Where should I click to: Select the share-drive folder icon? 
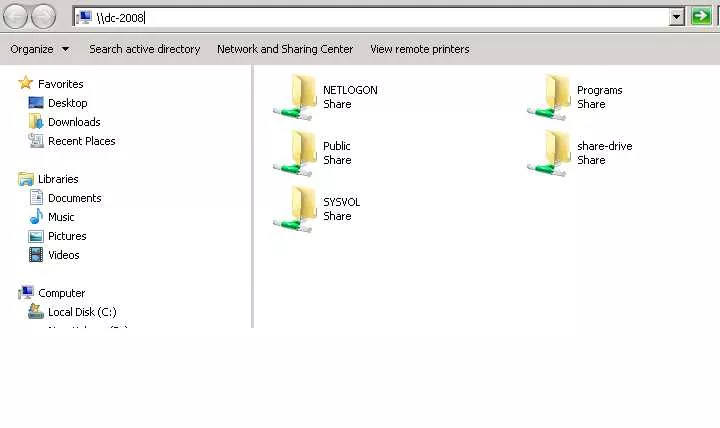point(550,153)
